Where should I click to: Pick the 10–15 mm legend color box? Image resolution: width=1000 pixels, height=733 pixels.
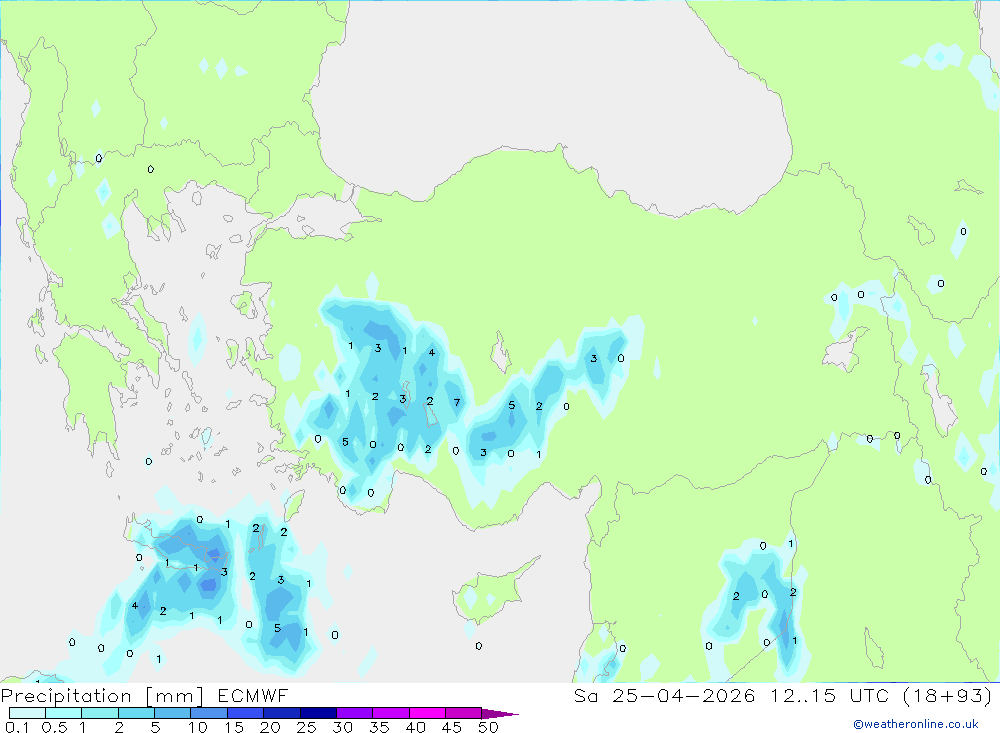pos(209,713)
